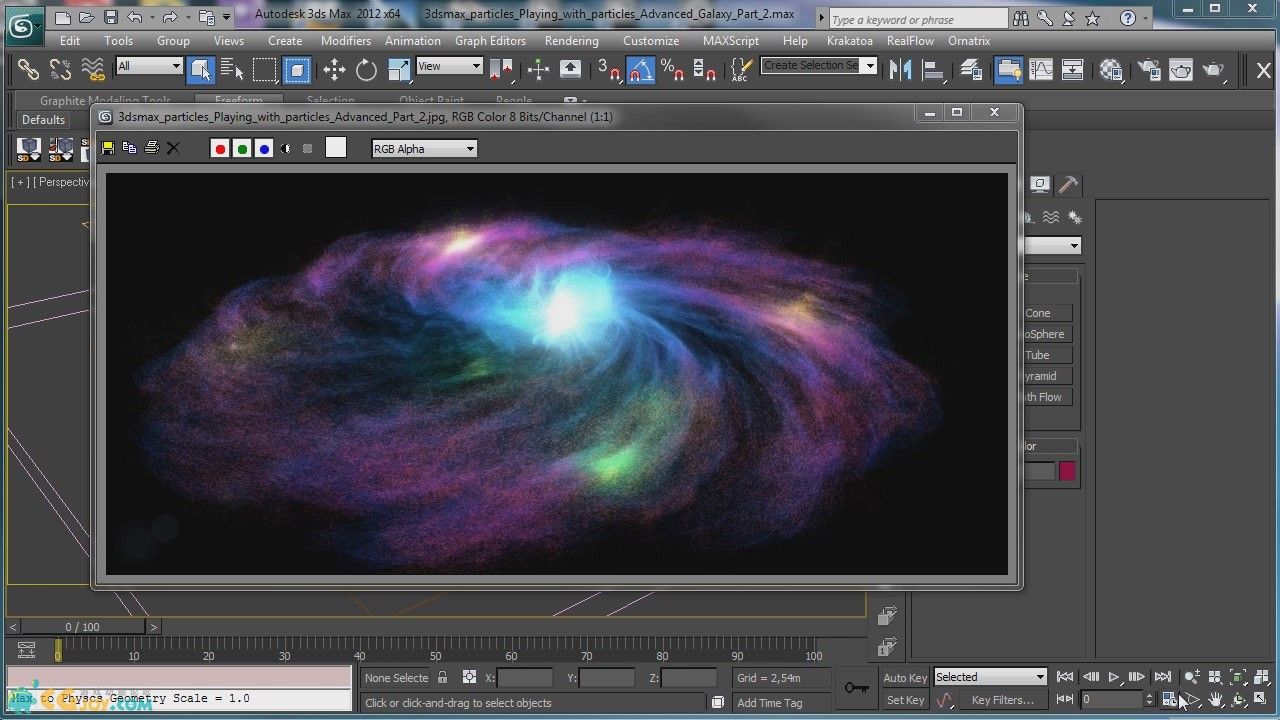Play the animation
This screenshot has width=1280, height=720.
(x=1114, y=677)
